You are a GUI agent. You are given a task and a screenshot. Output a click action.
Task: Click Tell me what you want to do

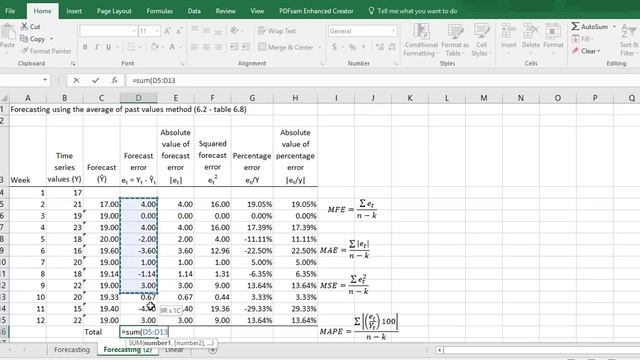[413, 11]
